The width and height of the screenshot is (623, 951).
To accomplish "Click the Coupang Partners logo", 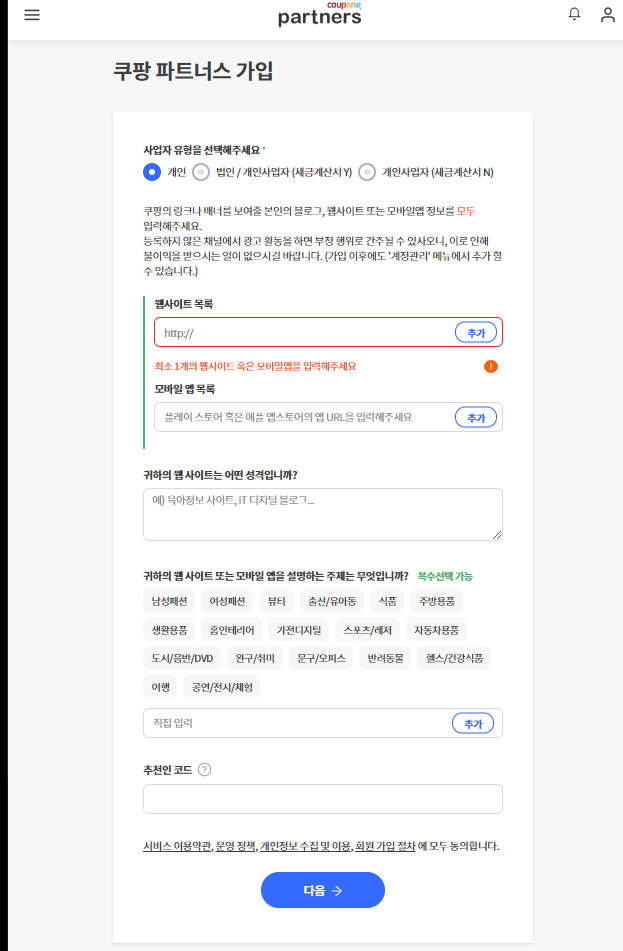I will (x=320, y=14).
